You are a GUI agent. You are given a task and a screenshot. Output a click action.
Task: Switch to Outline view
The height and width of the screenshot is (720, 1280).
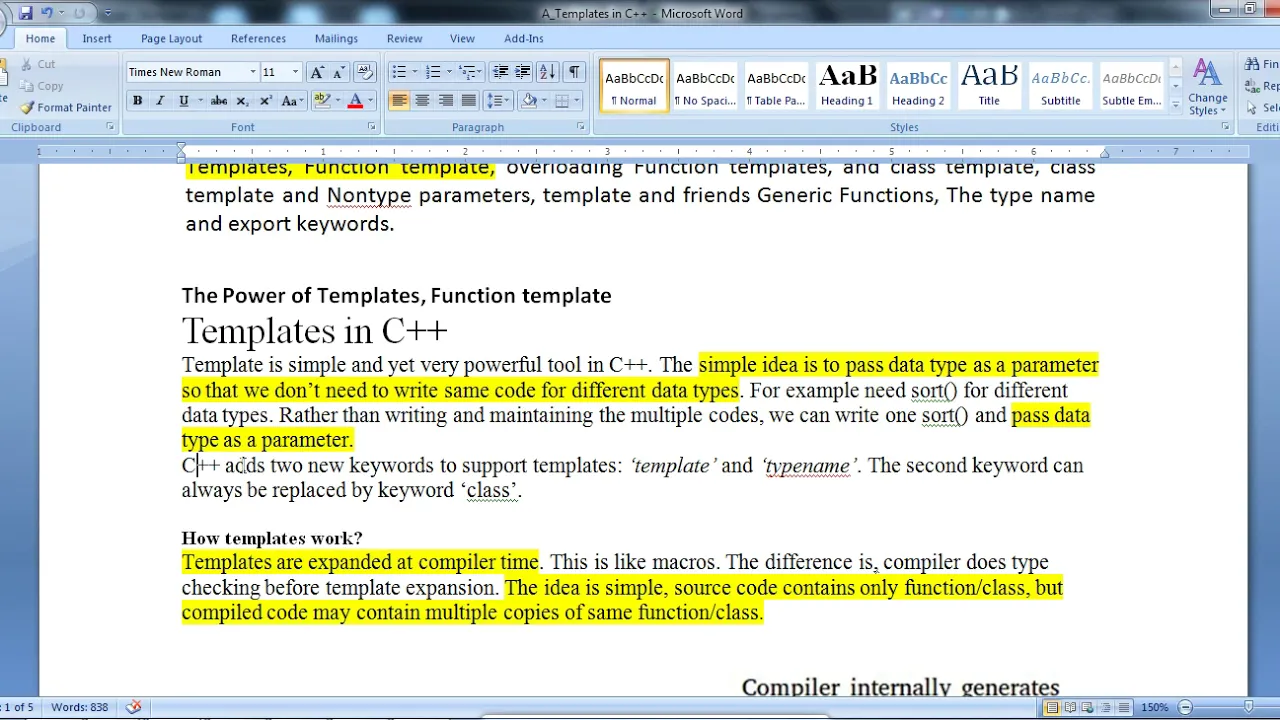[1106, 707]
